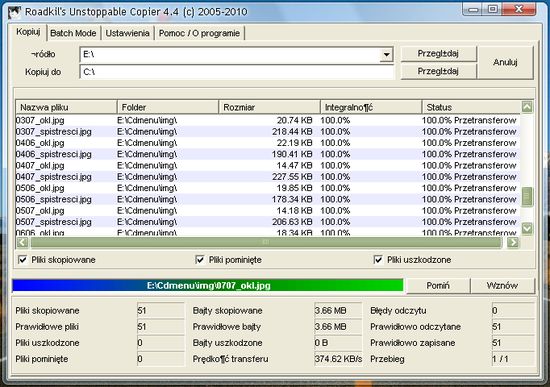
Task: Sort by the Nazwa pliku column header
Action: coord(66,107)
